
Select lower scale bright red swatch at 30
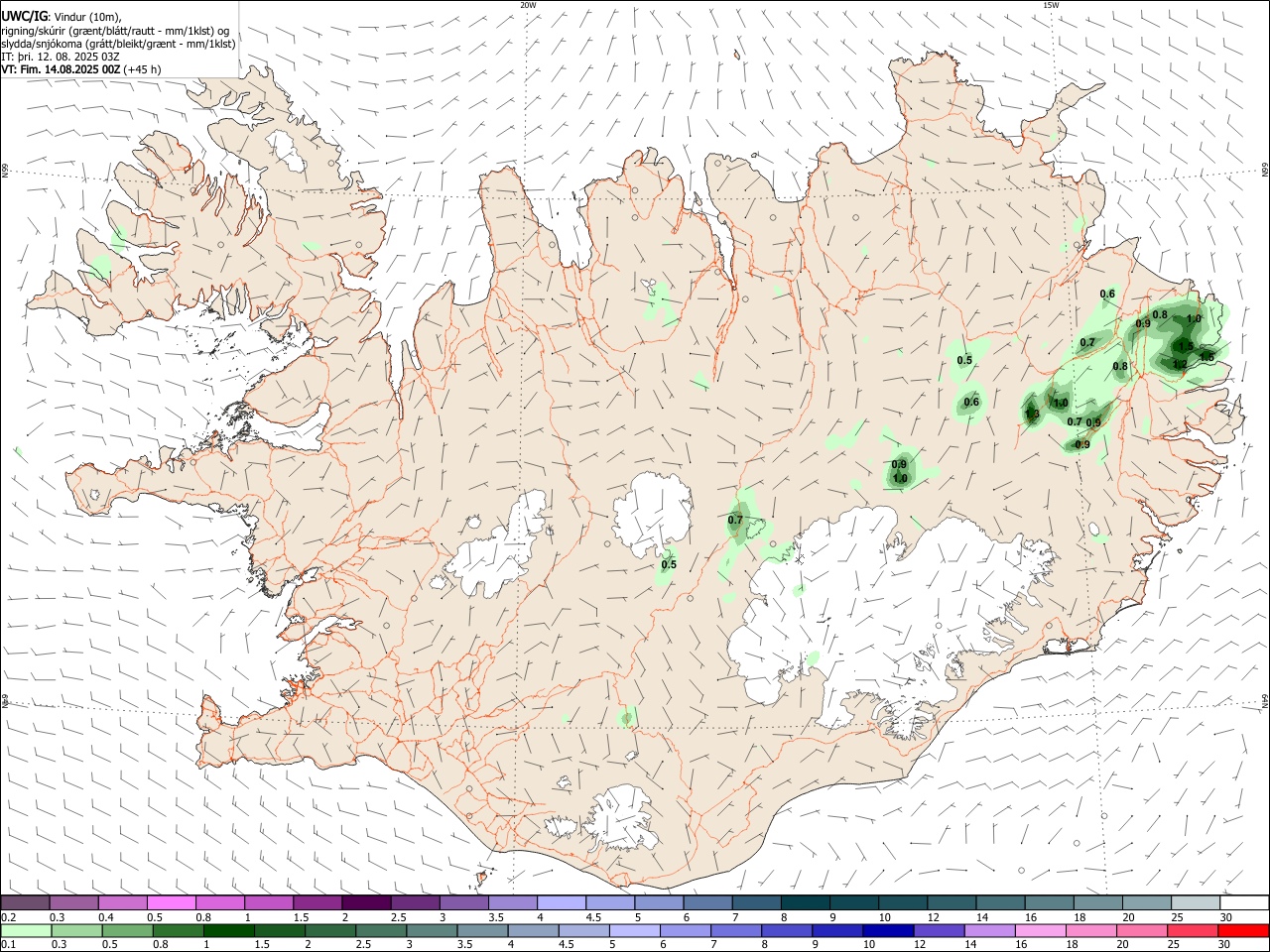tap(1244, 930)
